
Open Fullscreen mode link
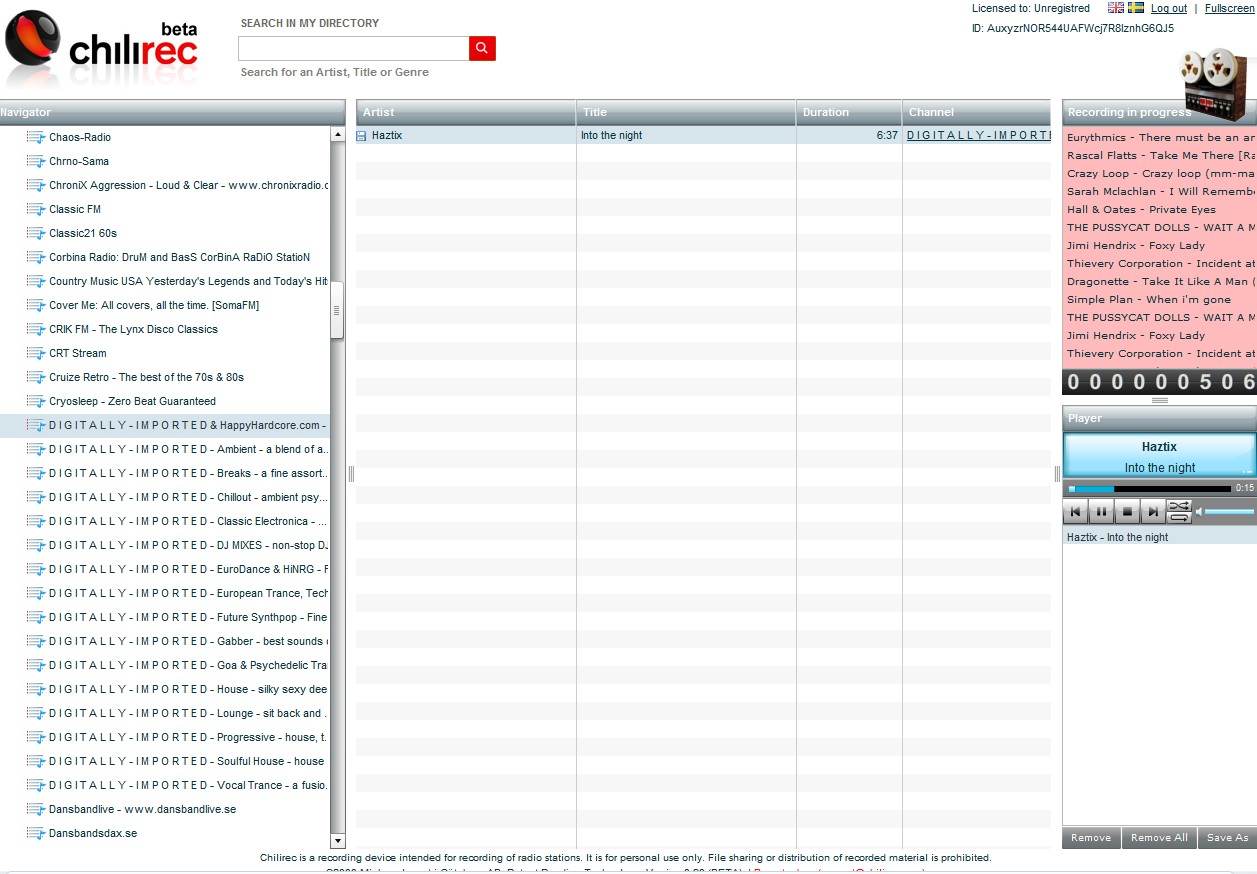point(1229,8)
